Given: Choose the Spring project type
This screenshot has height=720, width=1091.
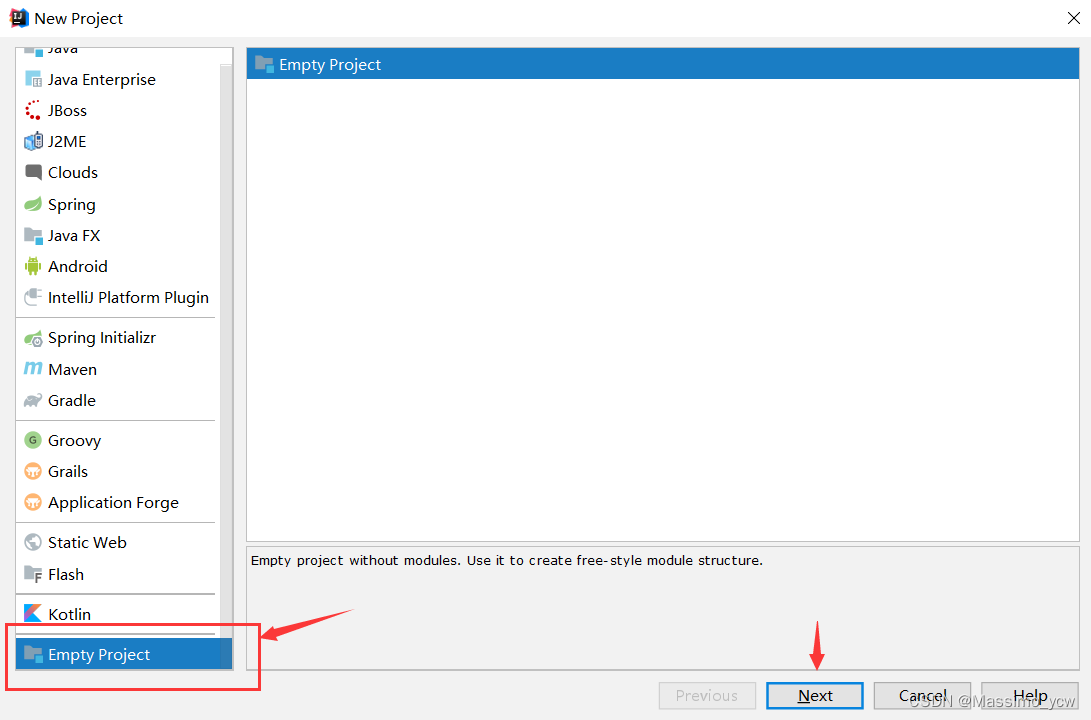Looking at the screenshot, I should (x=116, y=204).
